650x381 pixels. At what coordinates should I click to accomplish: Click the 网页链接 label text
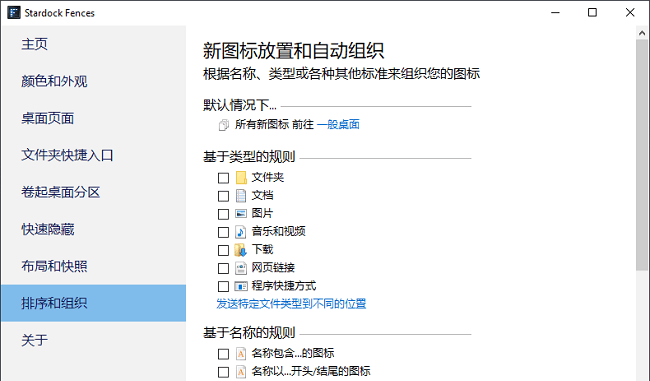273,268
